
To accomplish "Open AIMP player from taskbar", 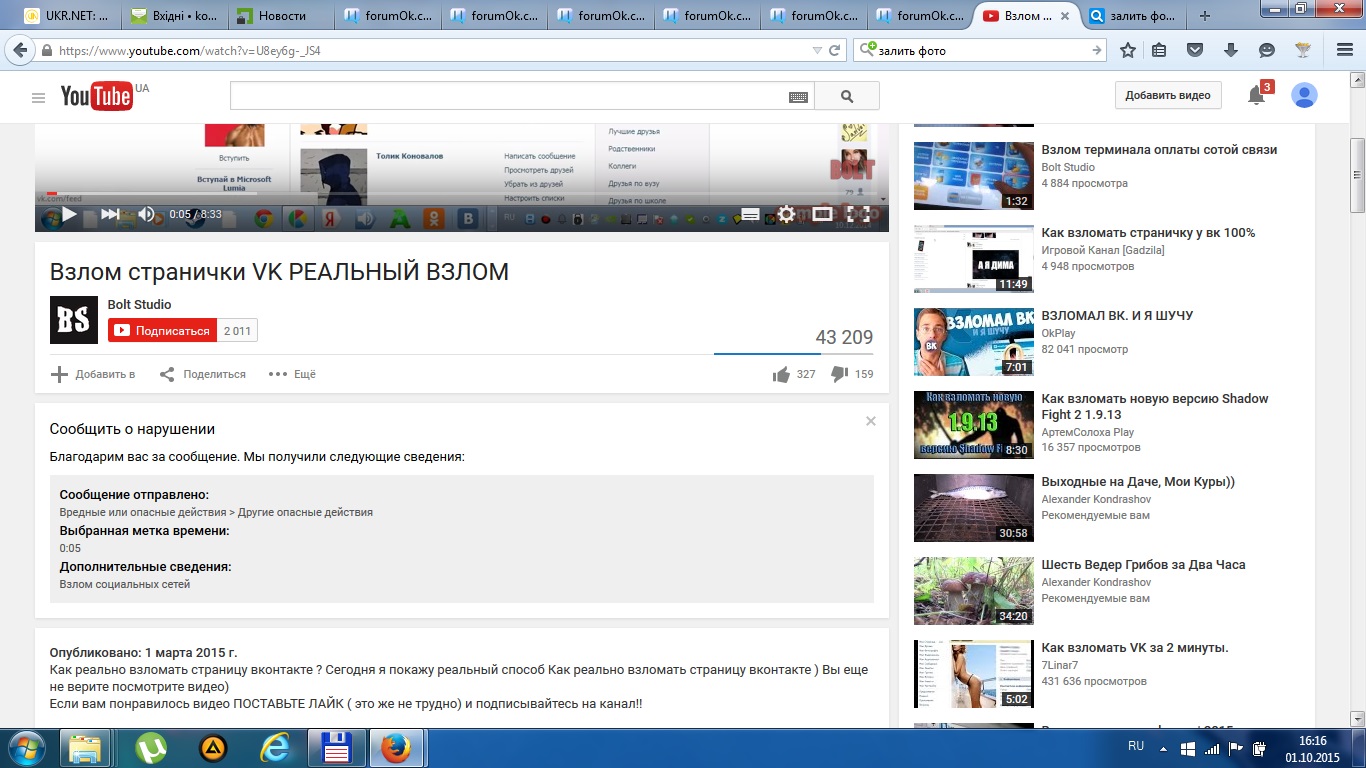I will coord(212,748).
